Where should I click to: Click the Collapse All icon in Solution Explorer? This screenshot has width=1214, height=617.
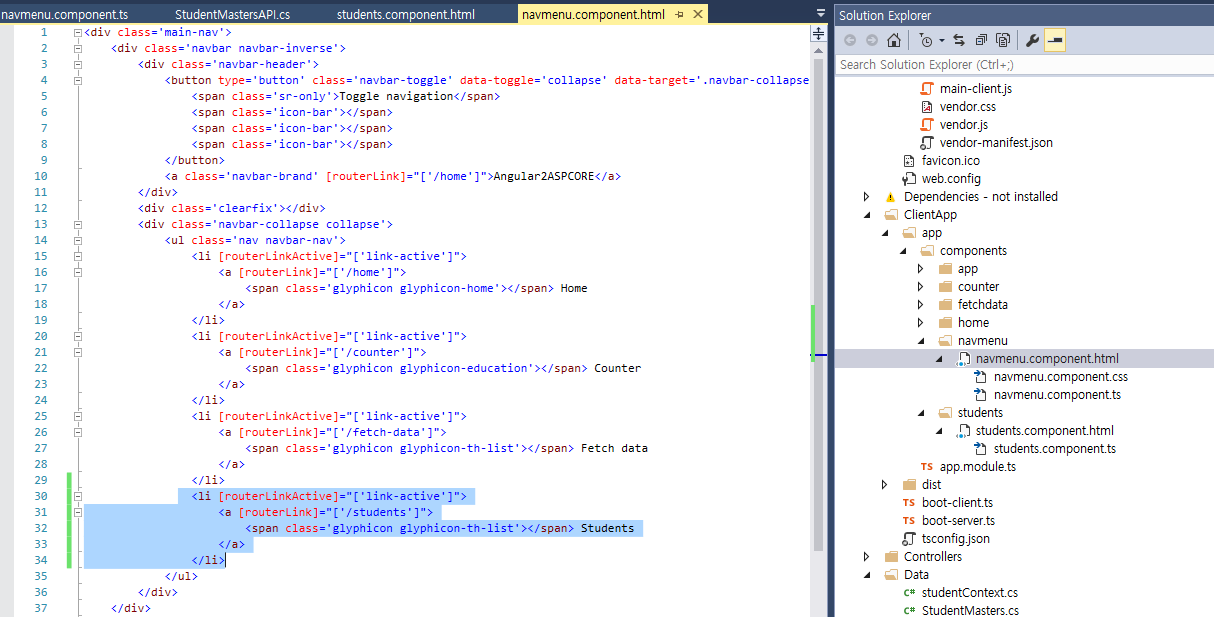[x=981, y=41]
